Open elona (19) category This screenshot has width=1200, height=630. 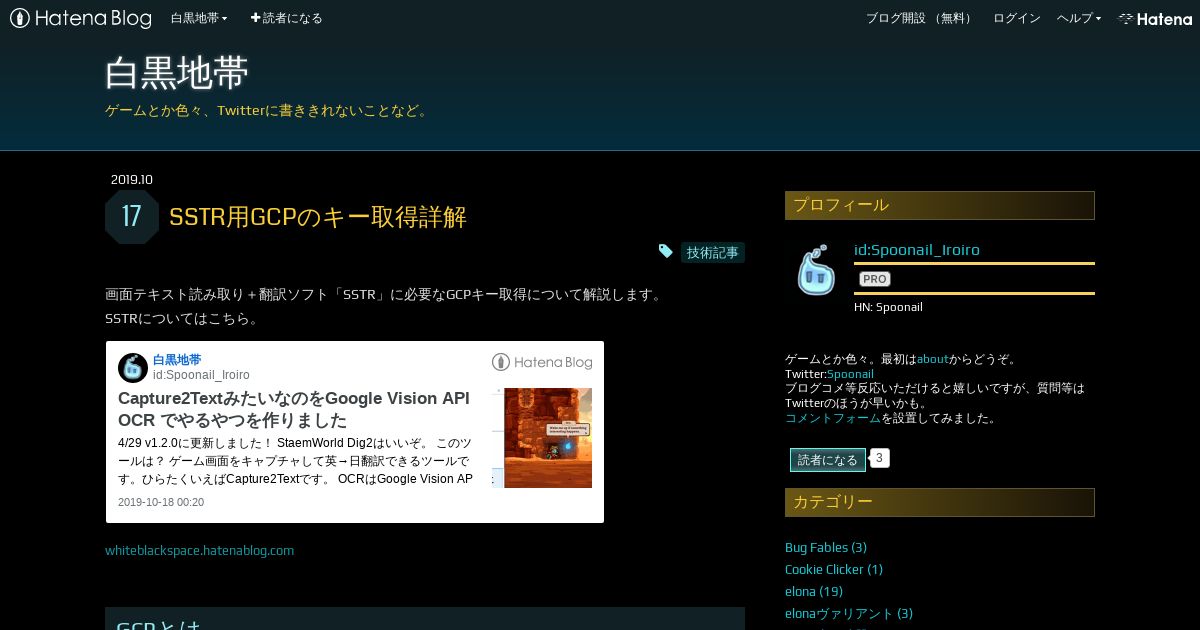(814, 591)
